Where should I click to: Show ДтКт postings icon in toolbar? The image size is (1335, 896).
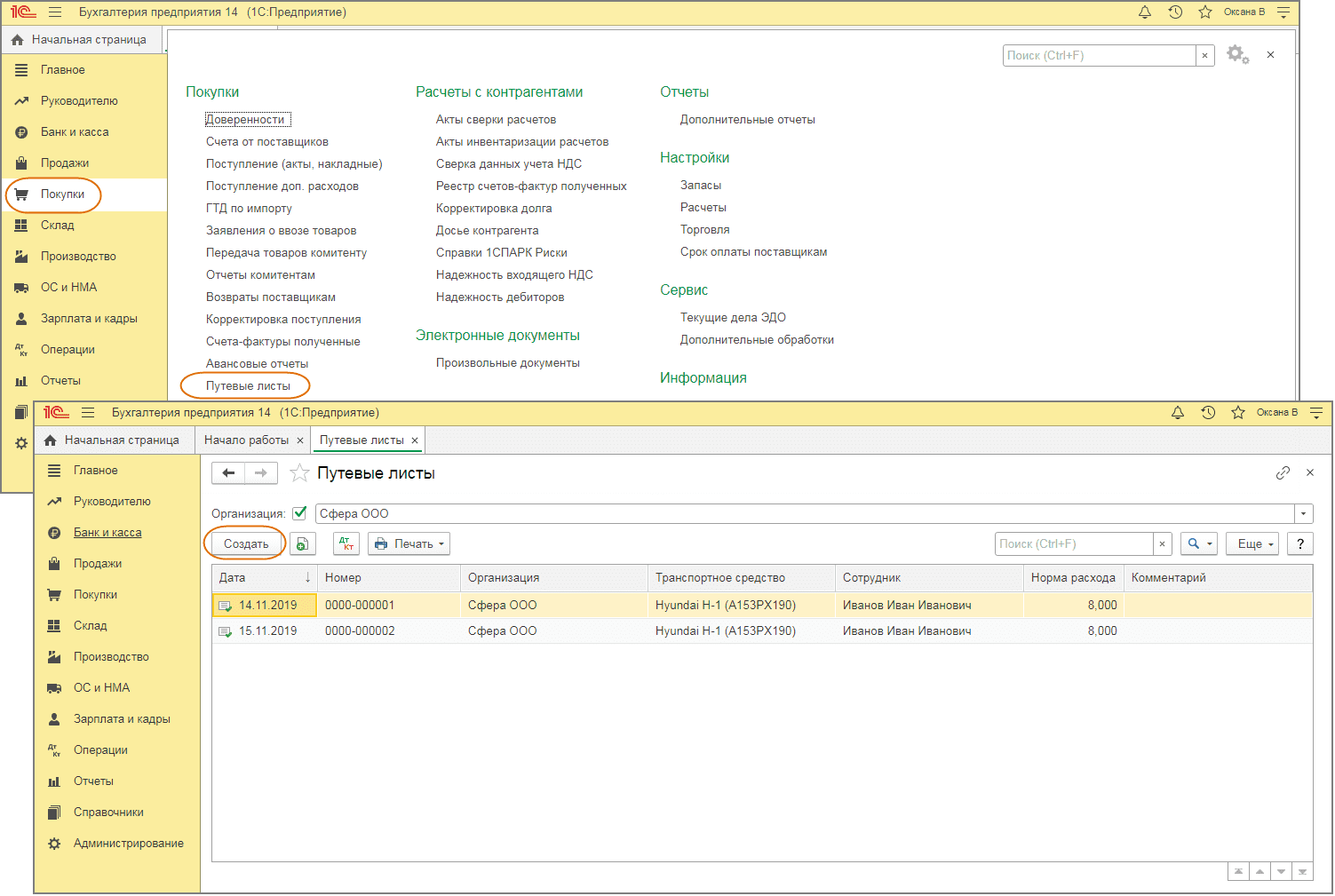(x=346, y=544)
